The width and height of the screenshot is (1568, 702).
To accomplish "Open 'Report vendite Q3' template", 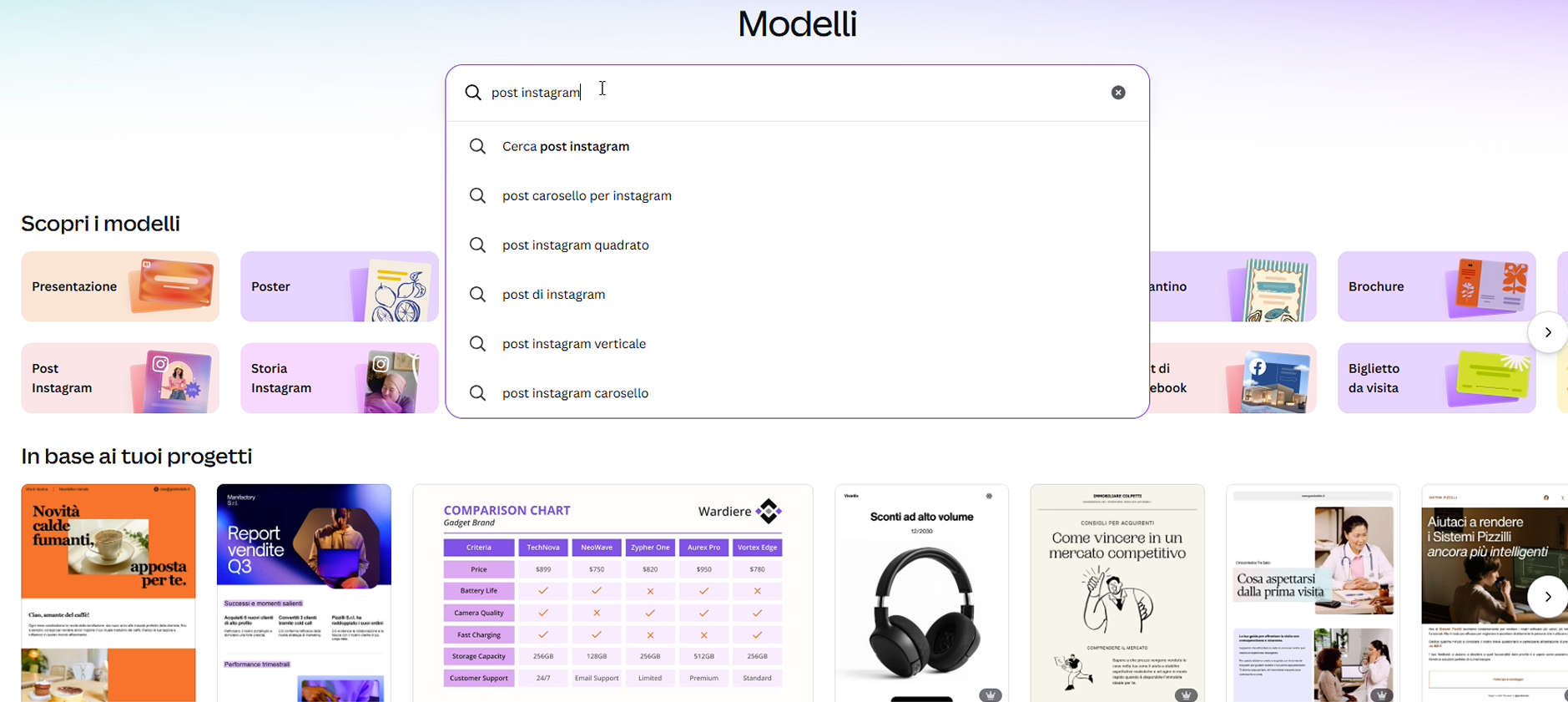I will click(304, 593).
